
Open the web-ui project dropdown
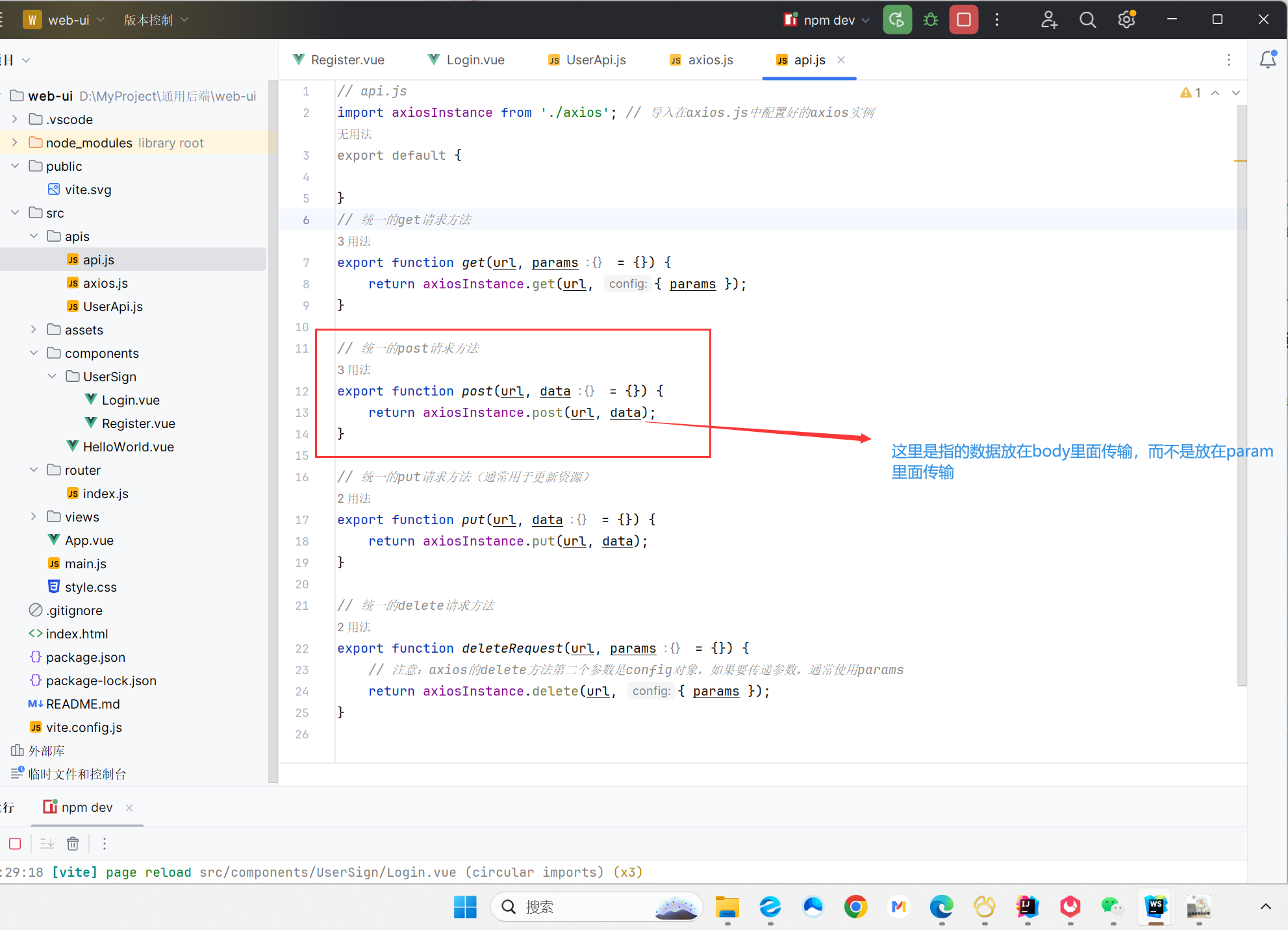64,20
